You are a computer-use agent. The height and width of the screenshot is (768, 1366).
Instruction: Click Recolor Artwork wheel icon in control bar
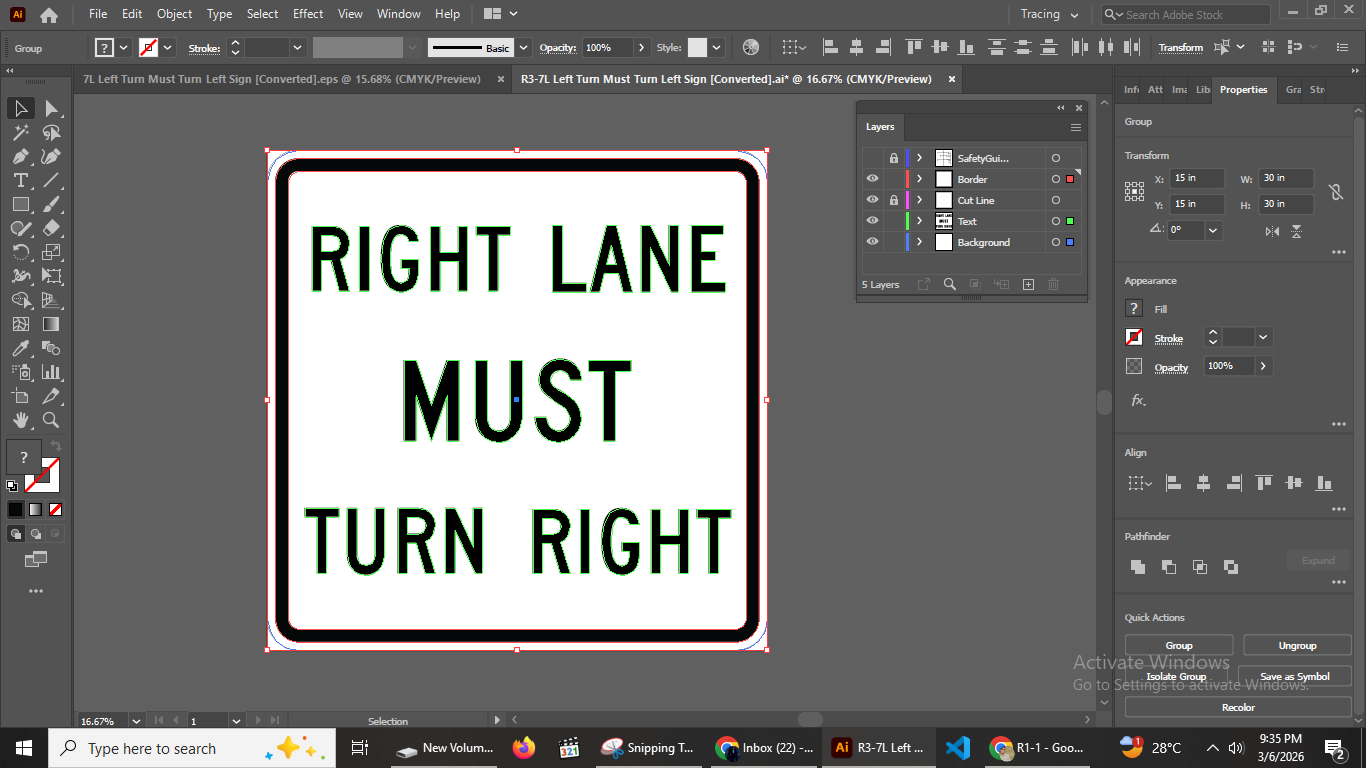[751, 47]
